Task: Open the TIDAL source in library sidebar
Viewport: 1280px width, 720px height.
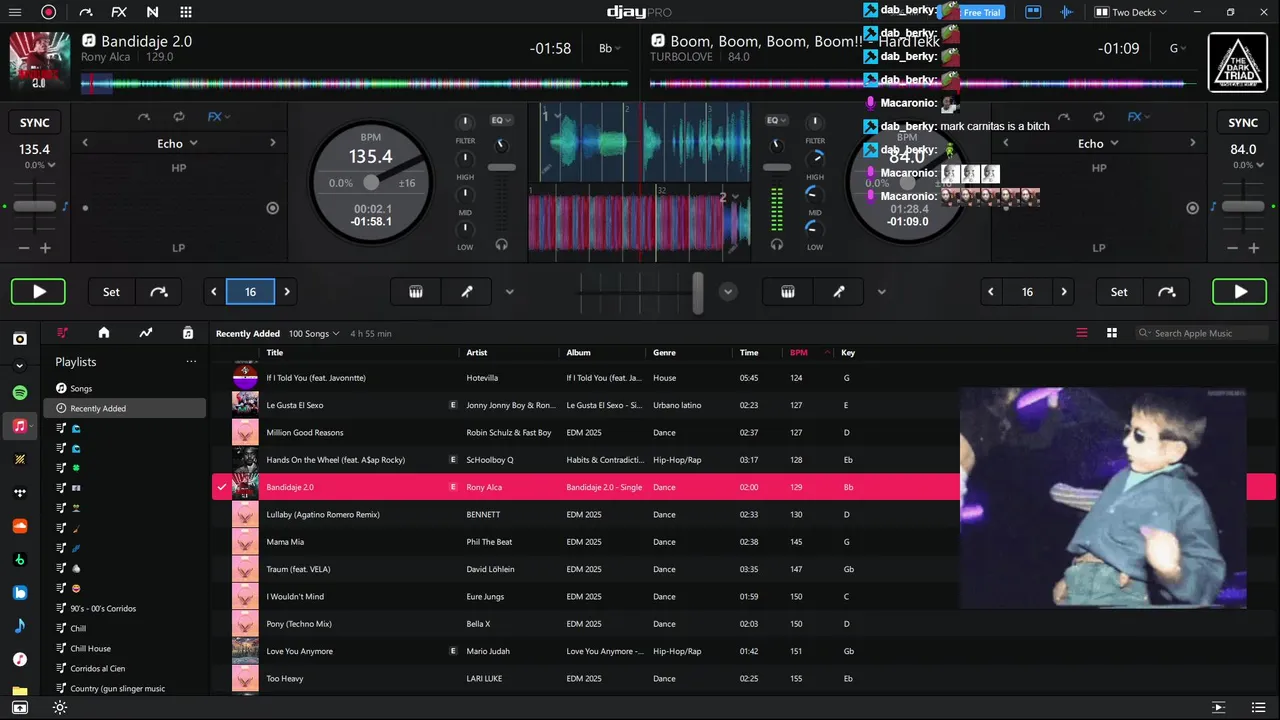Action: (19, 493)
